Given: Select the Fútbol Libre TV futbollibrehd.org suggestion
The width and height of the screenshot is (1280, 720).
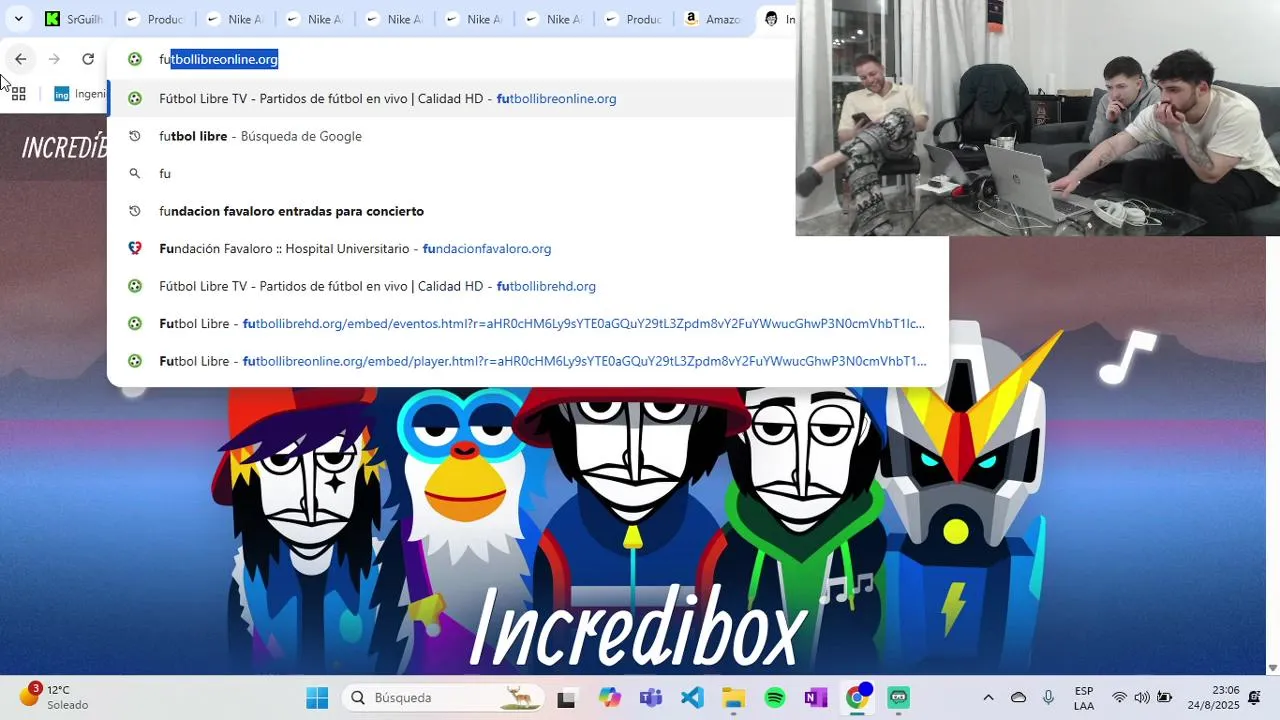Looking at the screenshot, I should click(528, 286).
